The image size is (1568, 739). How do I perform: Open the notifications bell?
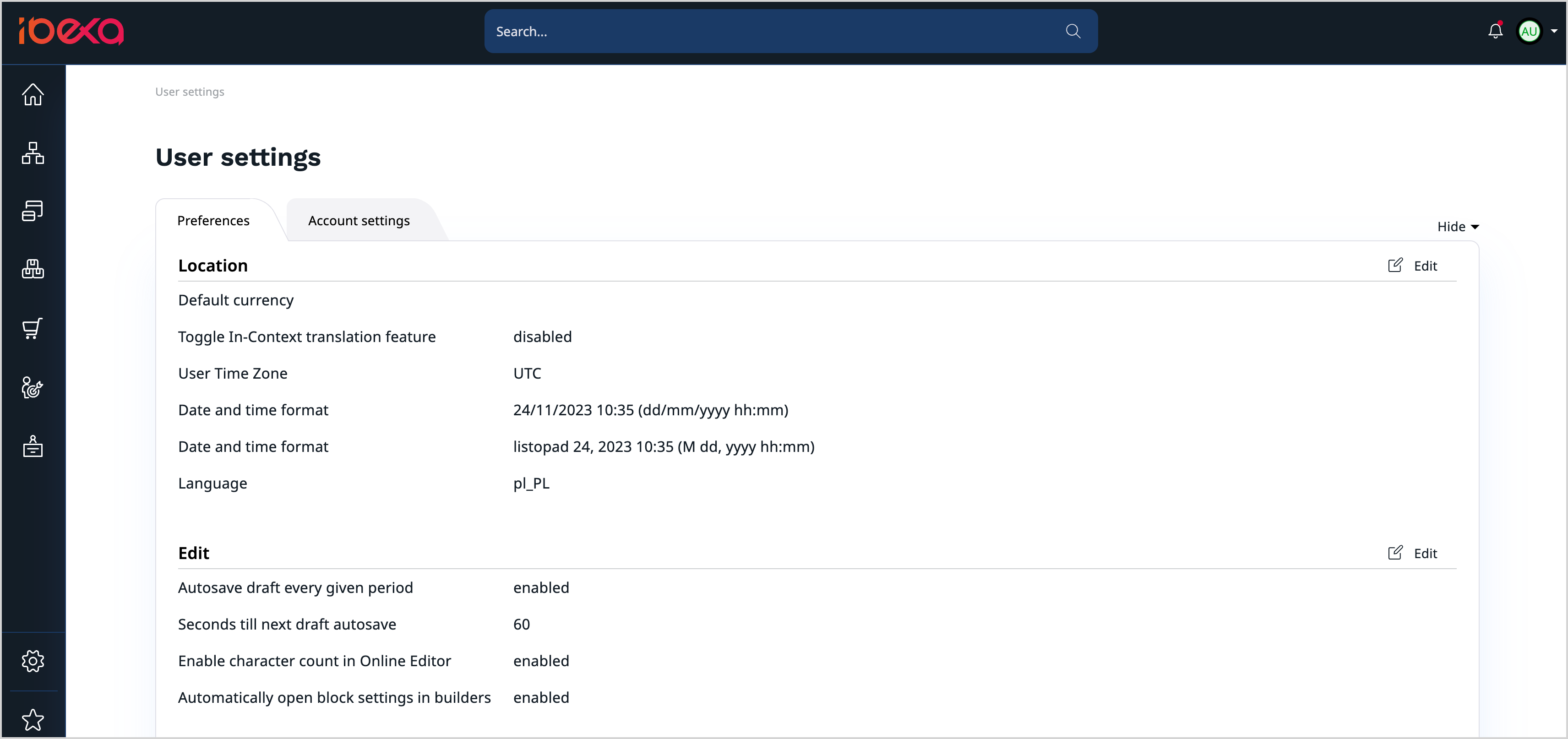pyautogui.click(x=1495, y=31)
